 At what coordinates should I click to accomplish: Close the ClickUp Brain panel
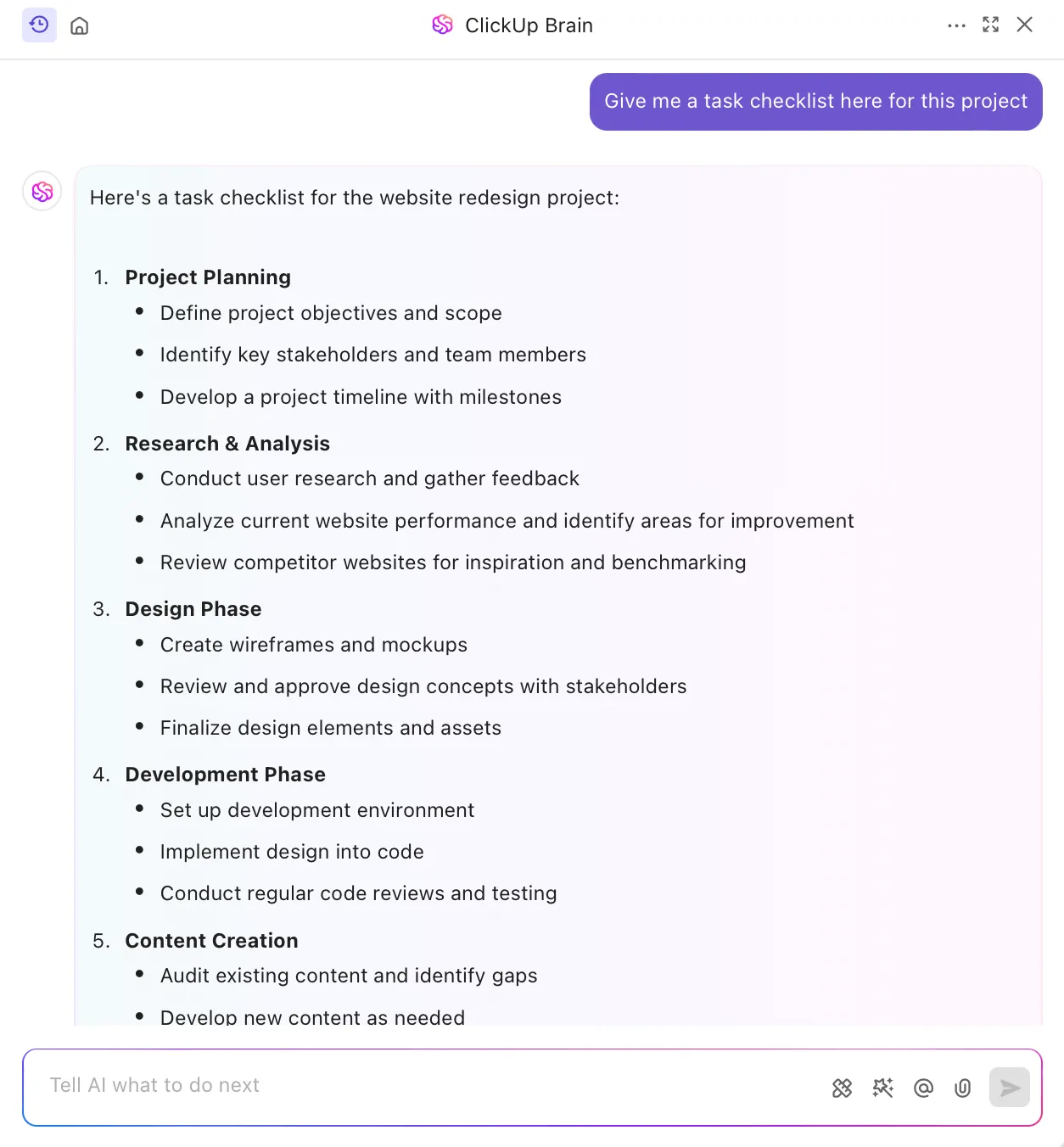pos(1024,25)
